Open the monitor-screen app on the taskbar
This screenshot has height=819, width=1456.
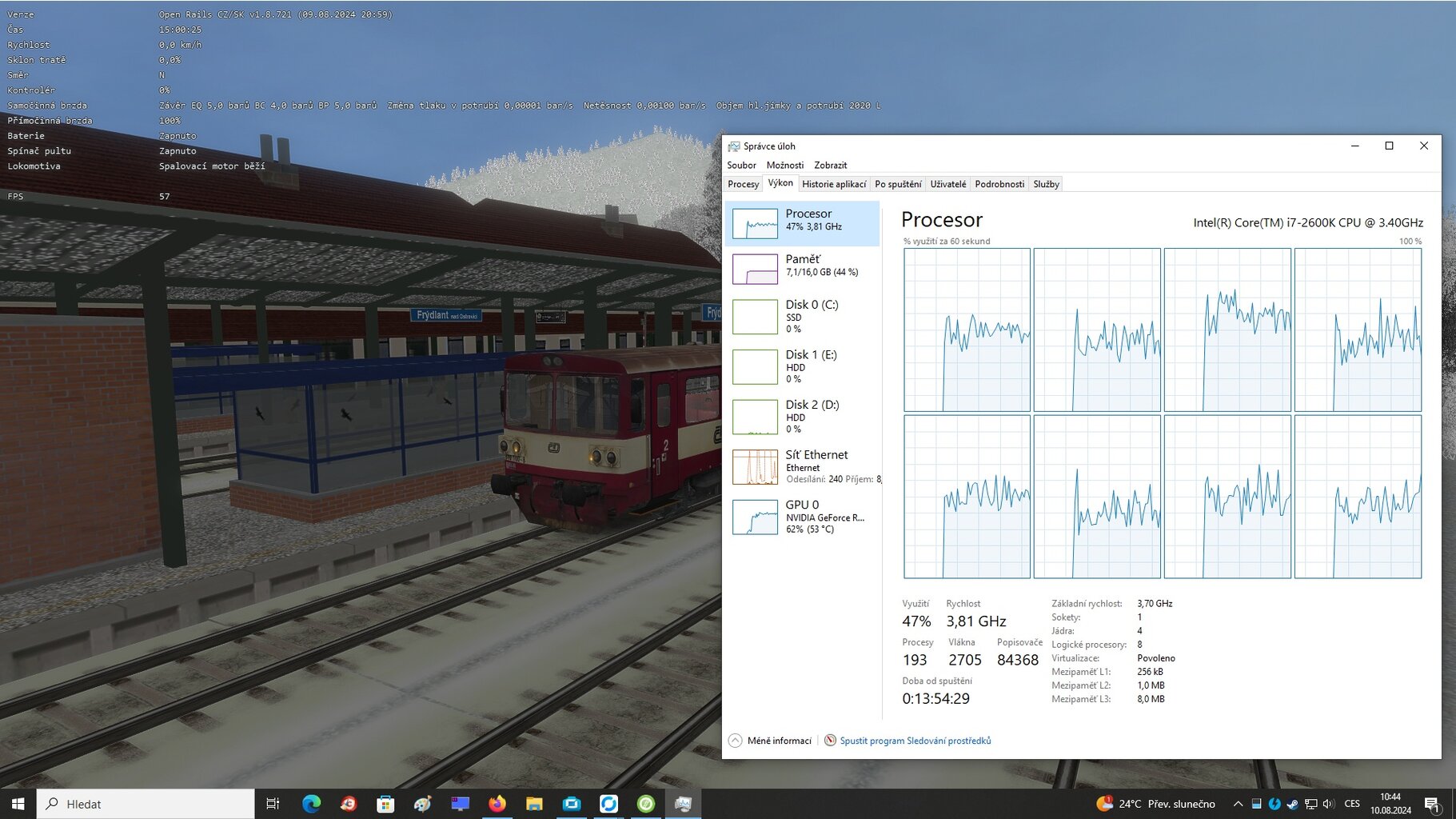pyautogui.click(x=460, y=804)
